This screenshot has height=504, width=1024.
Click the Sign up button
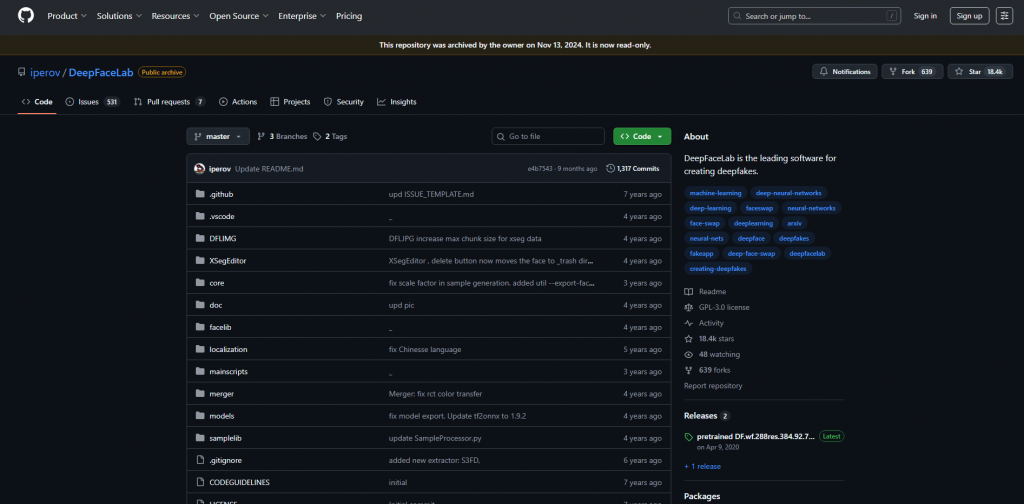tap(969, 16)
